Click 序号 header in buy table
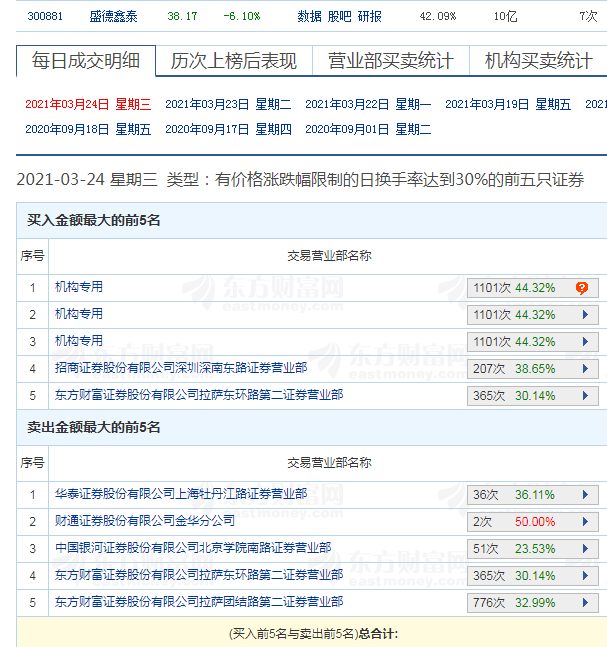The width and height of the screenshot is (607, 647). [x=32, y=256]
